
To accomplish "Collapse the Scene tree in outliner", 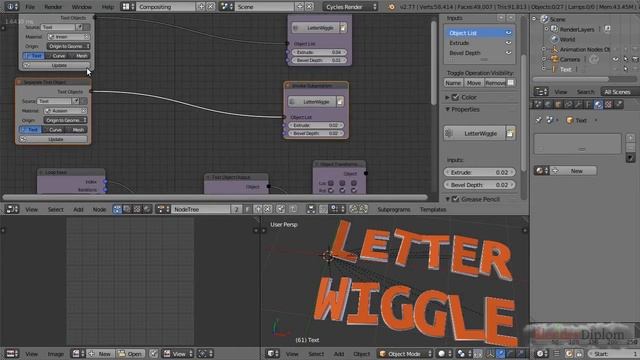I will point(534,19).
